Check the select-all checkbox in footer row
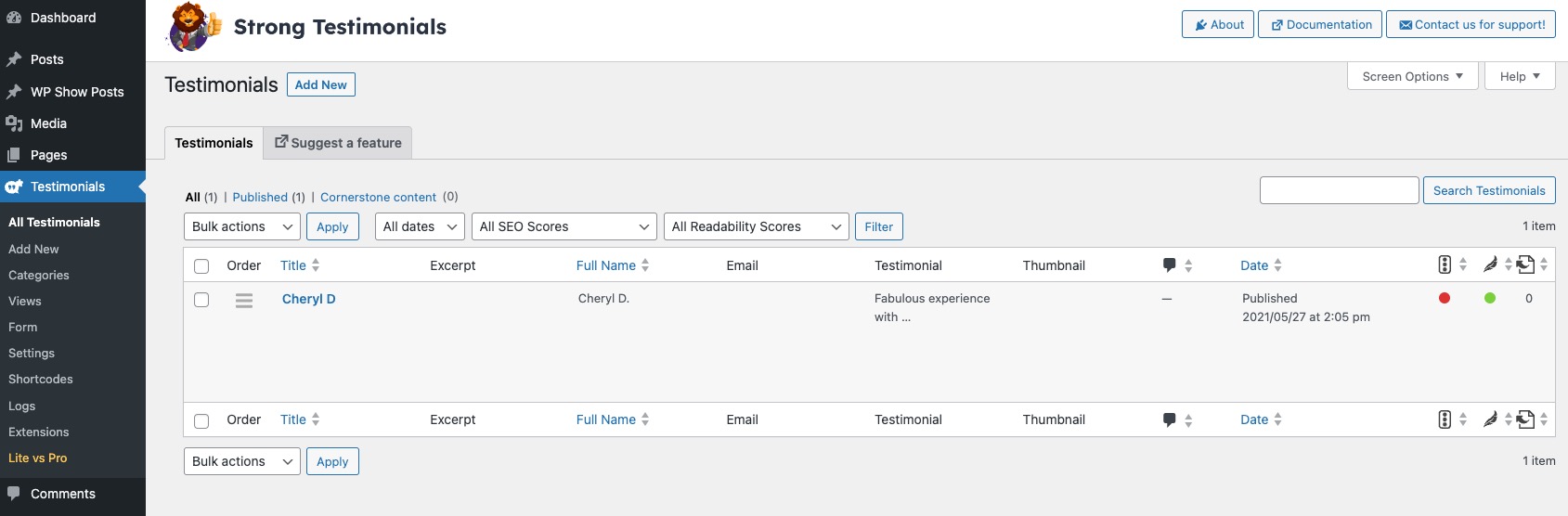Viewport: 1568px width, 516px height. coord(201,420)
